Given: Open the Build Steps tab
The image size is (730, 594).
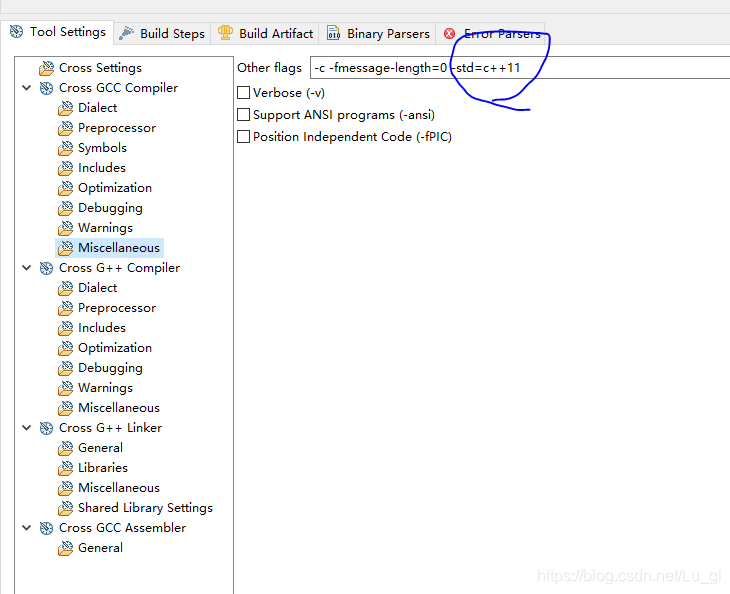Looking at the screenshot, I should tap(162, 34).
